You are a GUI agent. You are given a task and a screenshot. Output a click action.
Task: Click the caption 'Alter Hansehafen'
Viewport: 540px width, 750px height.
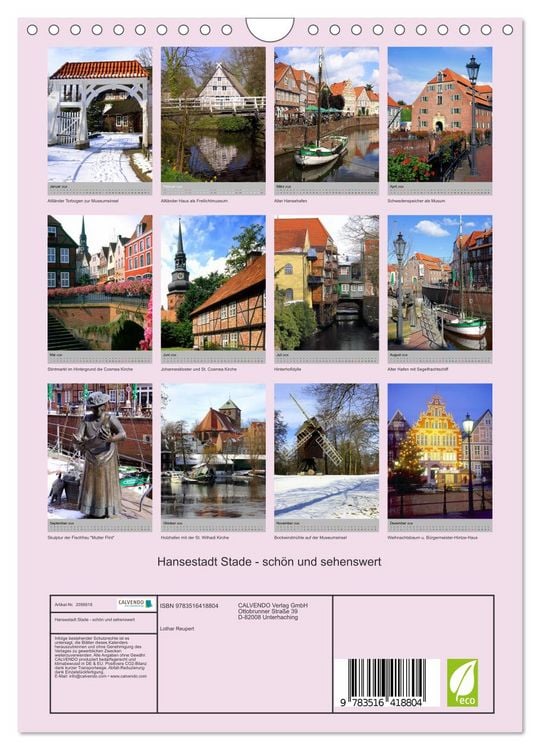point(290,201)
